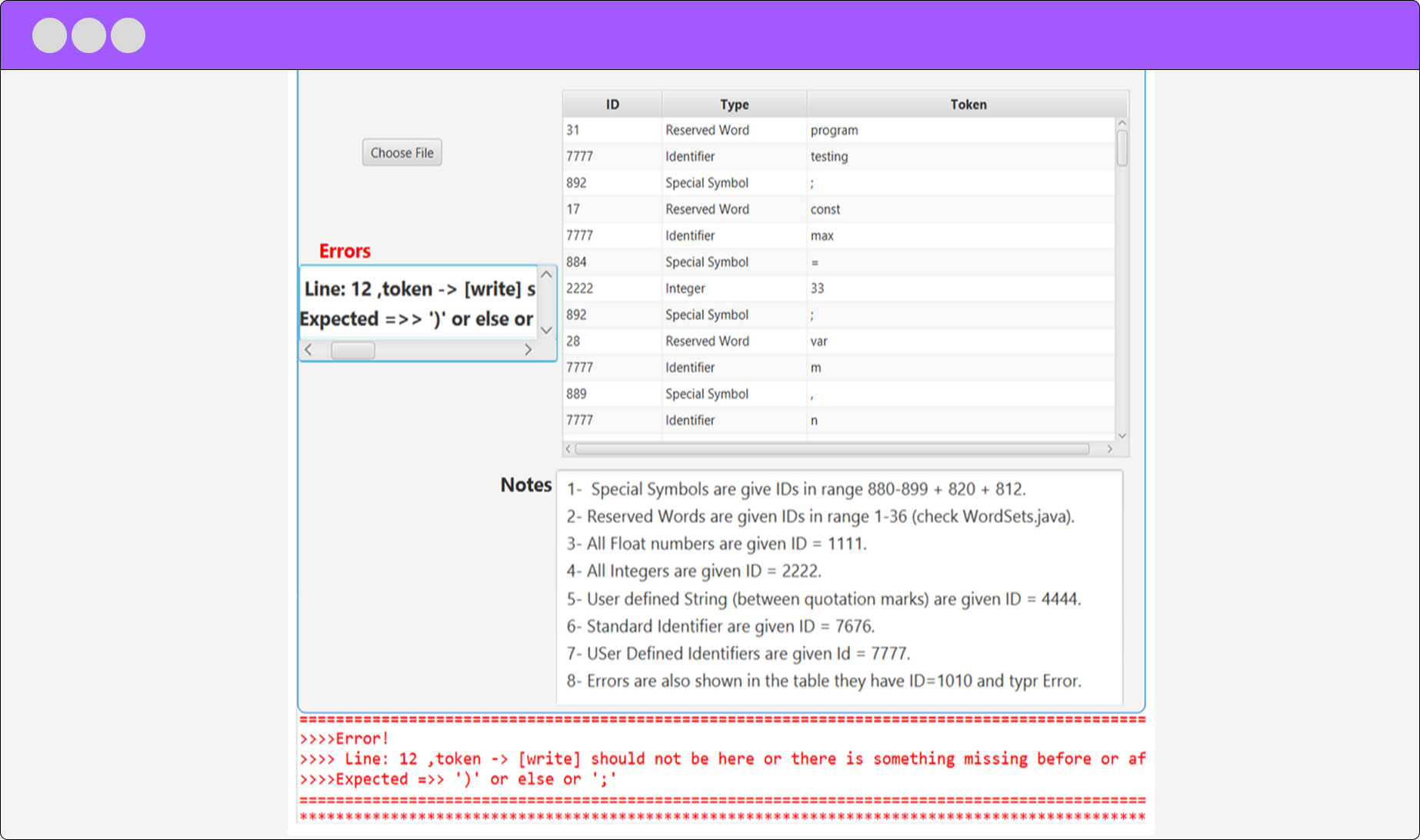Select the Integer row with token 33

click(x=838, y=288)
